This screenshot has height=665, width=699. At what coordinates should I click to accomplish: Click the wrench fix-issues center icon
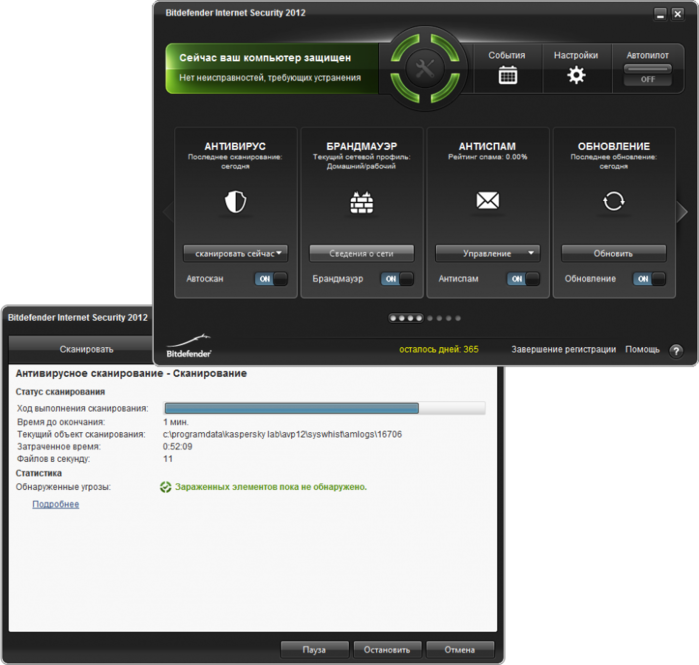point(425,68)
